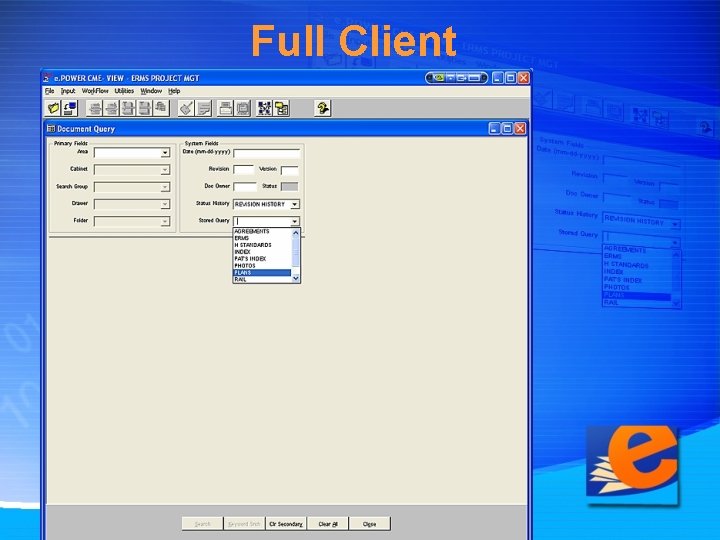Click the Version input field
720x540 pixels.
pos(290,170)
